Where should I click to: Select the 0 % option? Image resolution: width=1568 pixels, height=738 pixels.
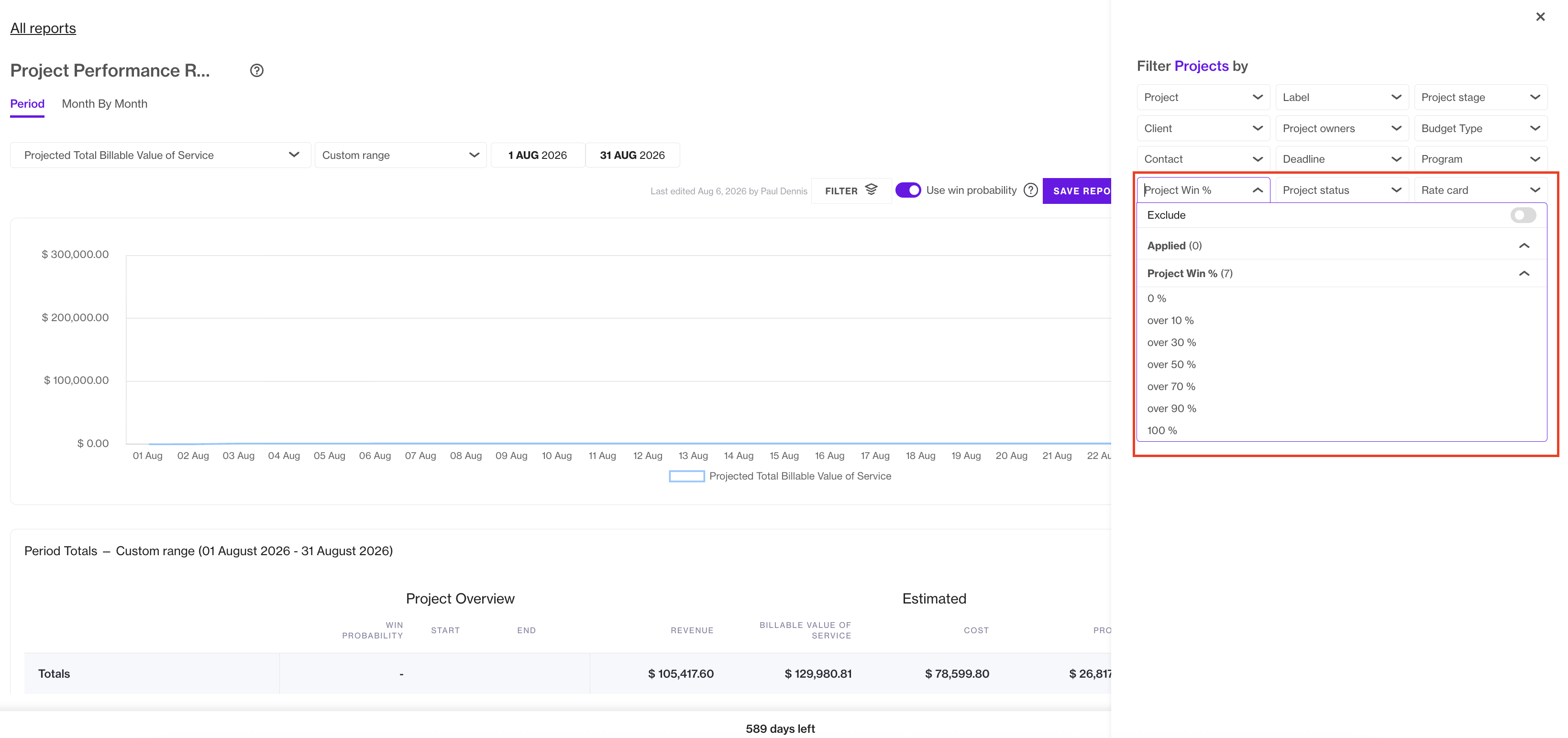point(1342,298)
